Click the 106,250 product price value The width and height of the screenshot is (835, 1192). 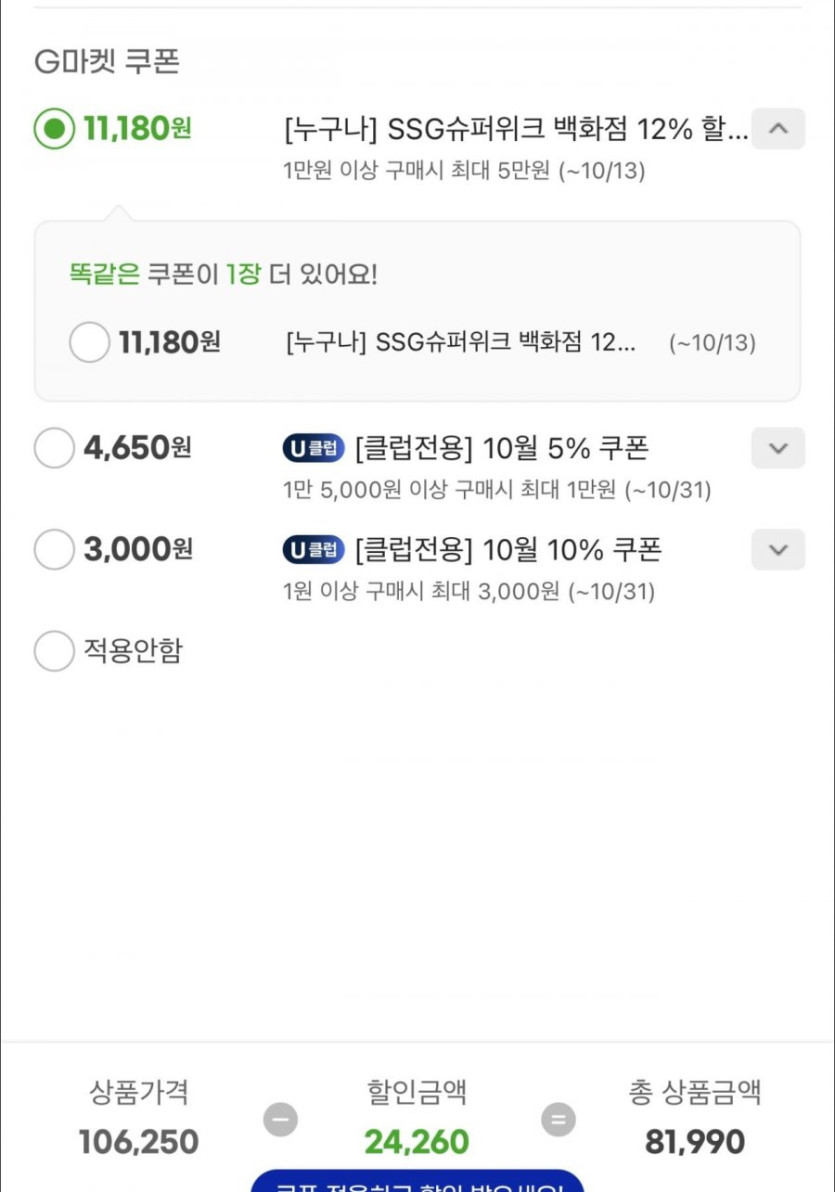tap(139, 1142)
